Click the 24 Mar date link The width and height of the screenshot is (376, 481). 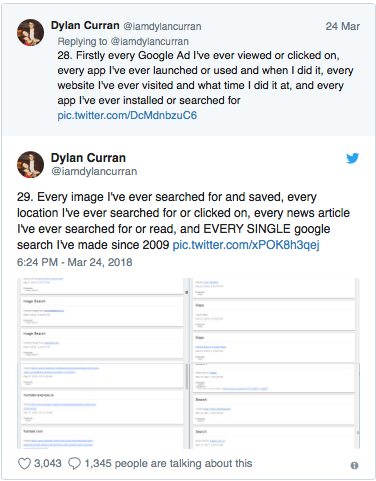(343, 26)
